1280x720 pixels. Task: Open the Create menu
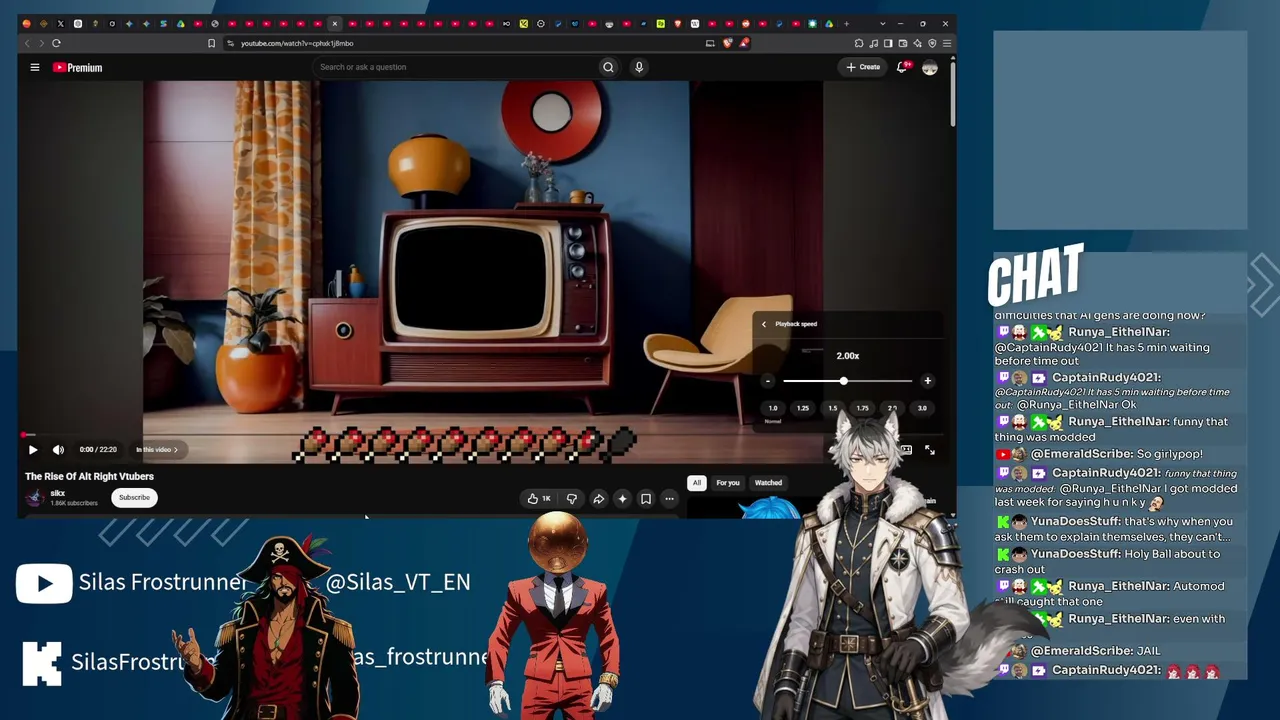coord(863,67)
